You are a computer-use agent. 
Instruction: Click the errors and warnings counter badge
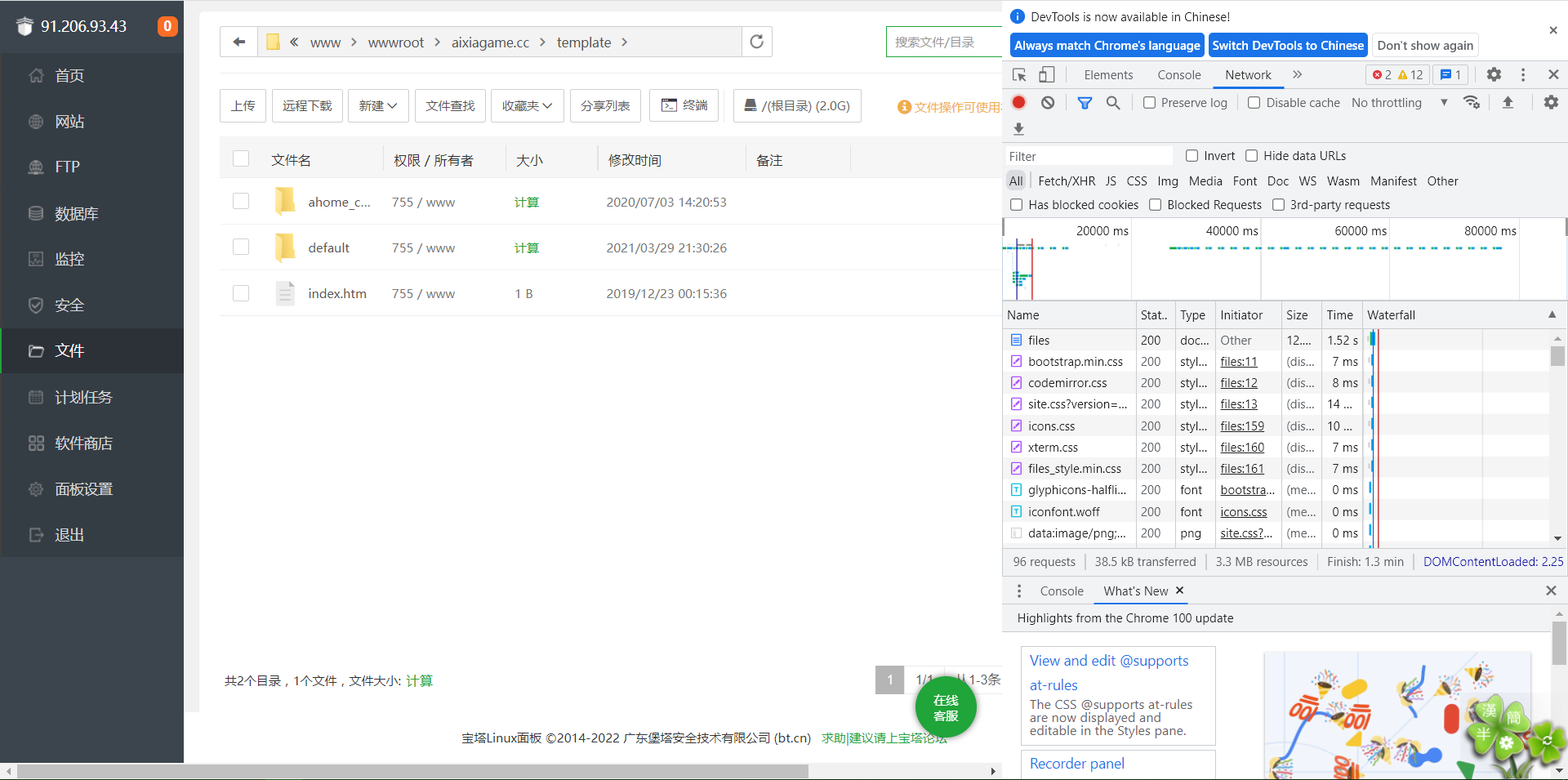(x=1397, y=74)
